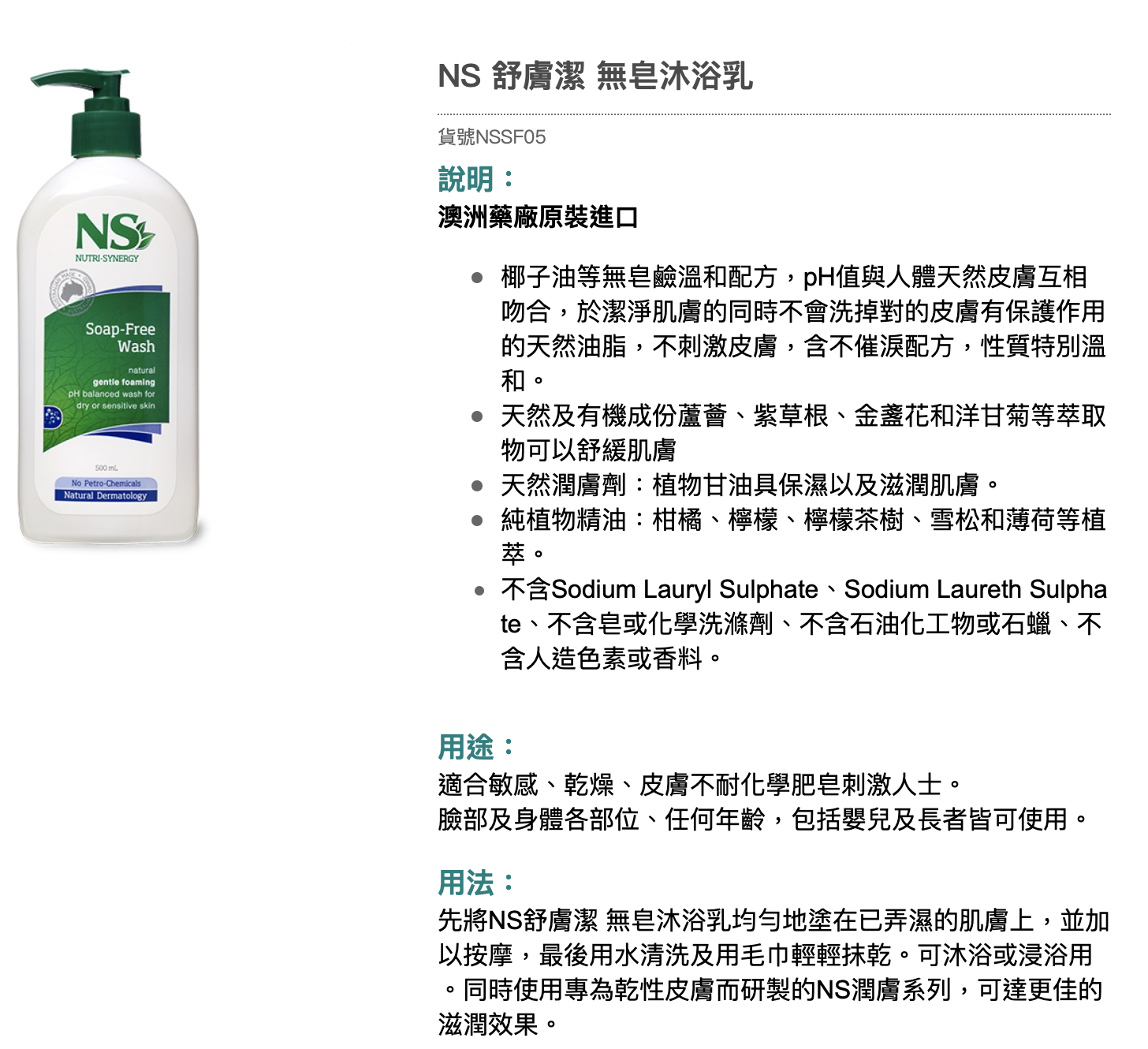Click the Soap-Free Wash bottle product image
Image resolution: width=1148 pixels, height=1049 pixels.
pos(108,307)
